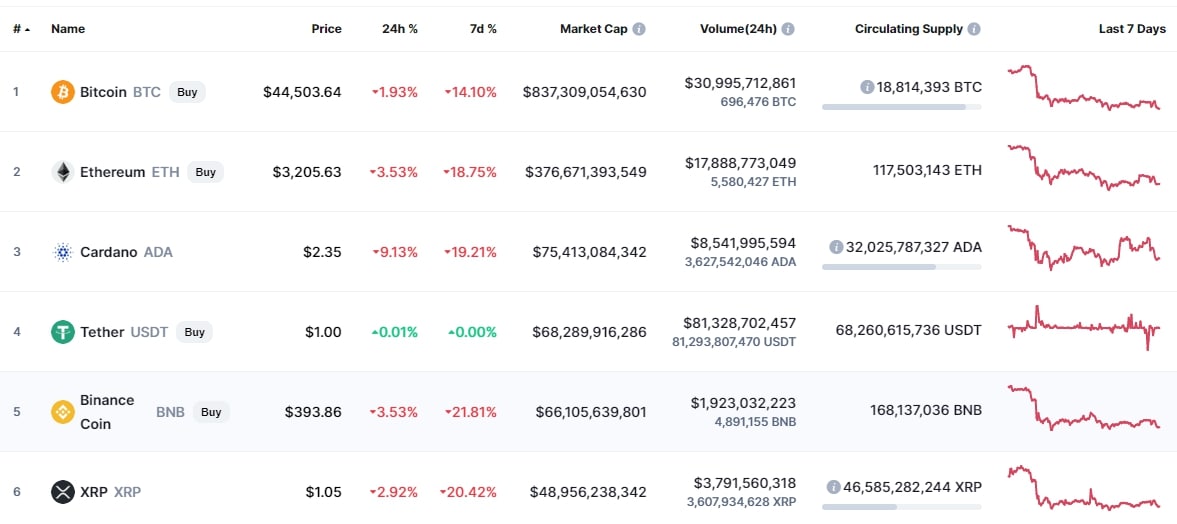The width and height of the screenshot is (1177, 524).
Task: Click Bitcoin volume $30,995,712,861
Action: tap(740, 83)
